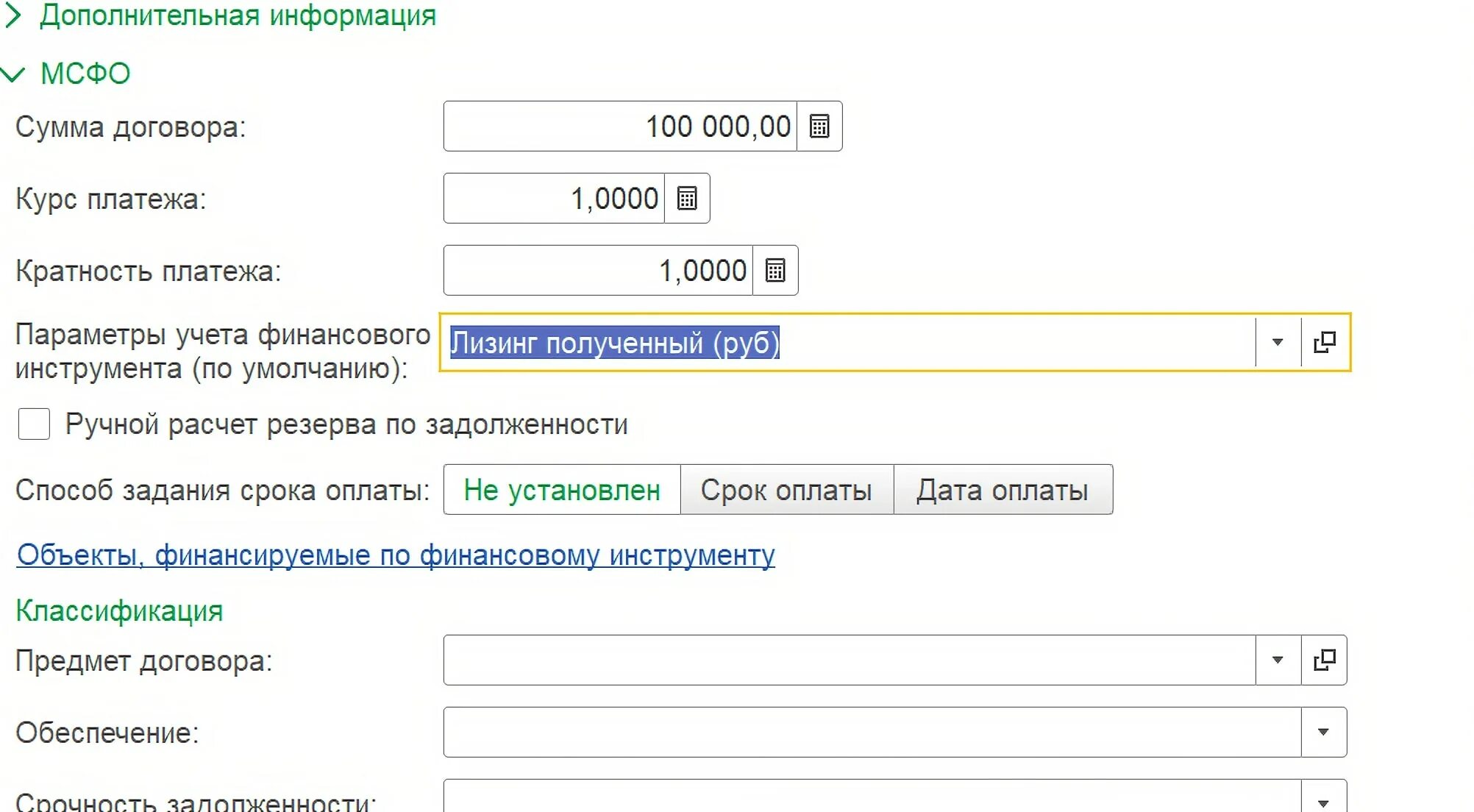
Task: Open the Предмет договора item form
Action: 1325,660
